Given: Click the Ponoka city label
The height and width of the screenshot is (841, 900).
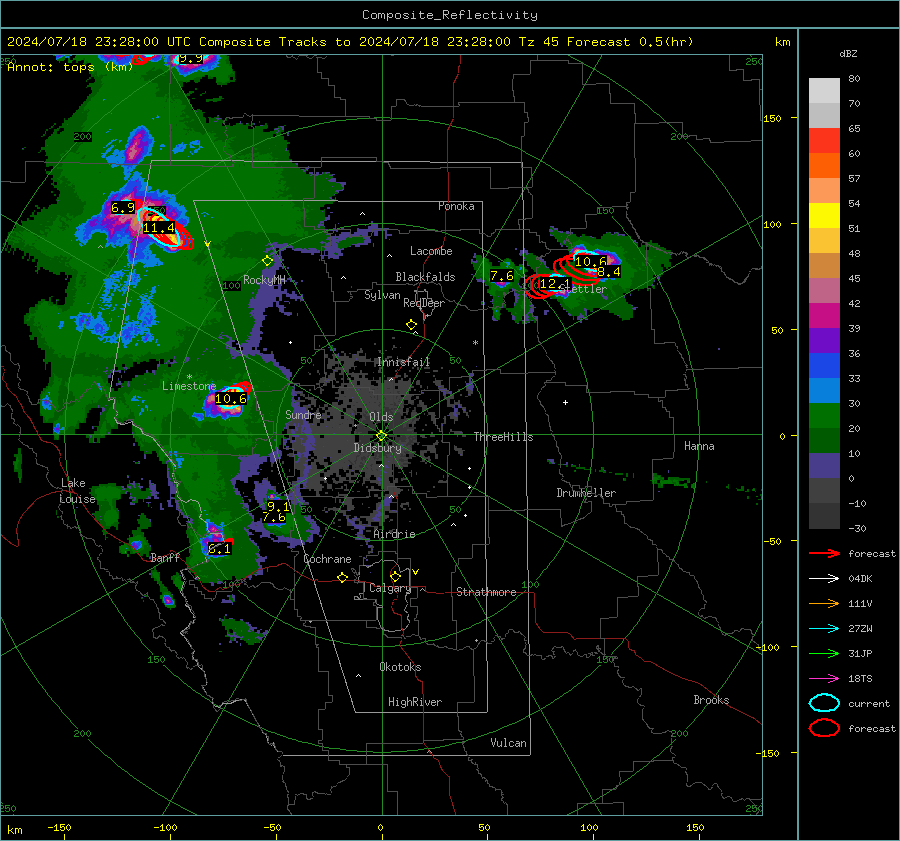Looking at the screenshot, I should (x=456, y=206).
